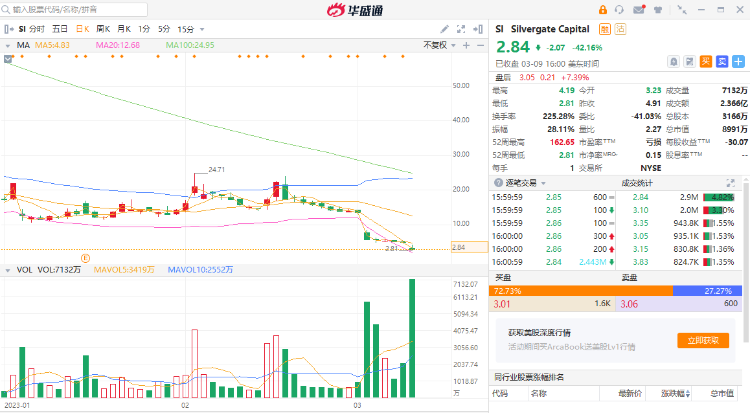Image resolution: width=750 pixels, height=413 pixels.
Task: Select the 日K daily candlestick tab
Action: tap(83, 29)
